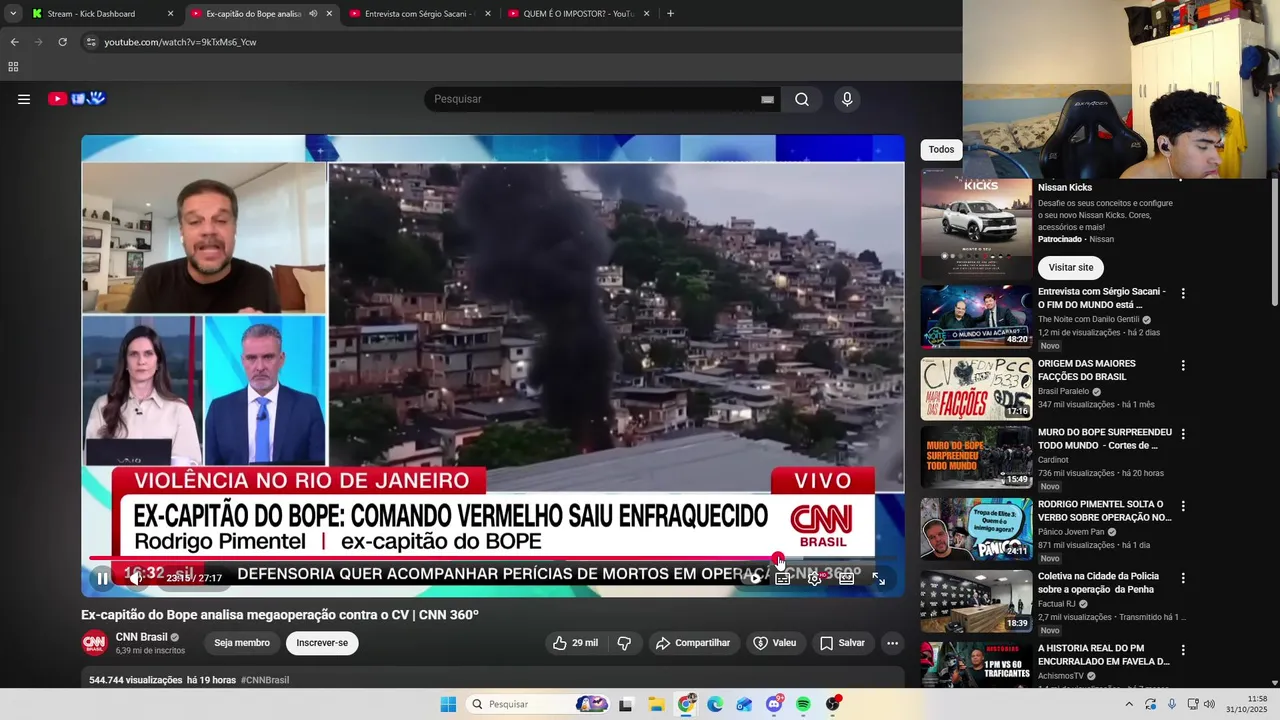The width and height of the screenshot is (1280, 720).
Task: Open Coletiva na Cidade da Polícia thumbnail
Action: pos(976,601)
